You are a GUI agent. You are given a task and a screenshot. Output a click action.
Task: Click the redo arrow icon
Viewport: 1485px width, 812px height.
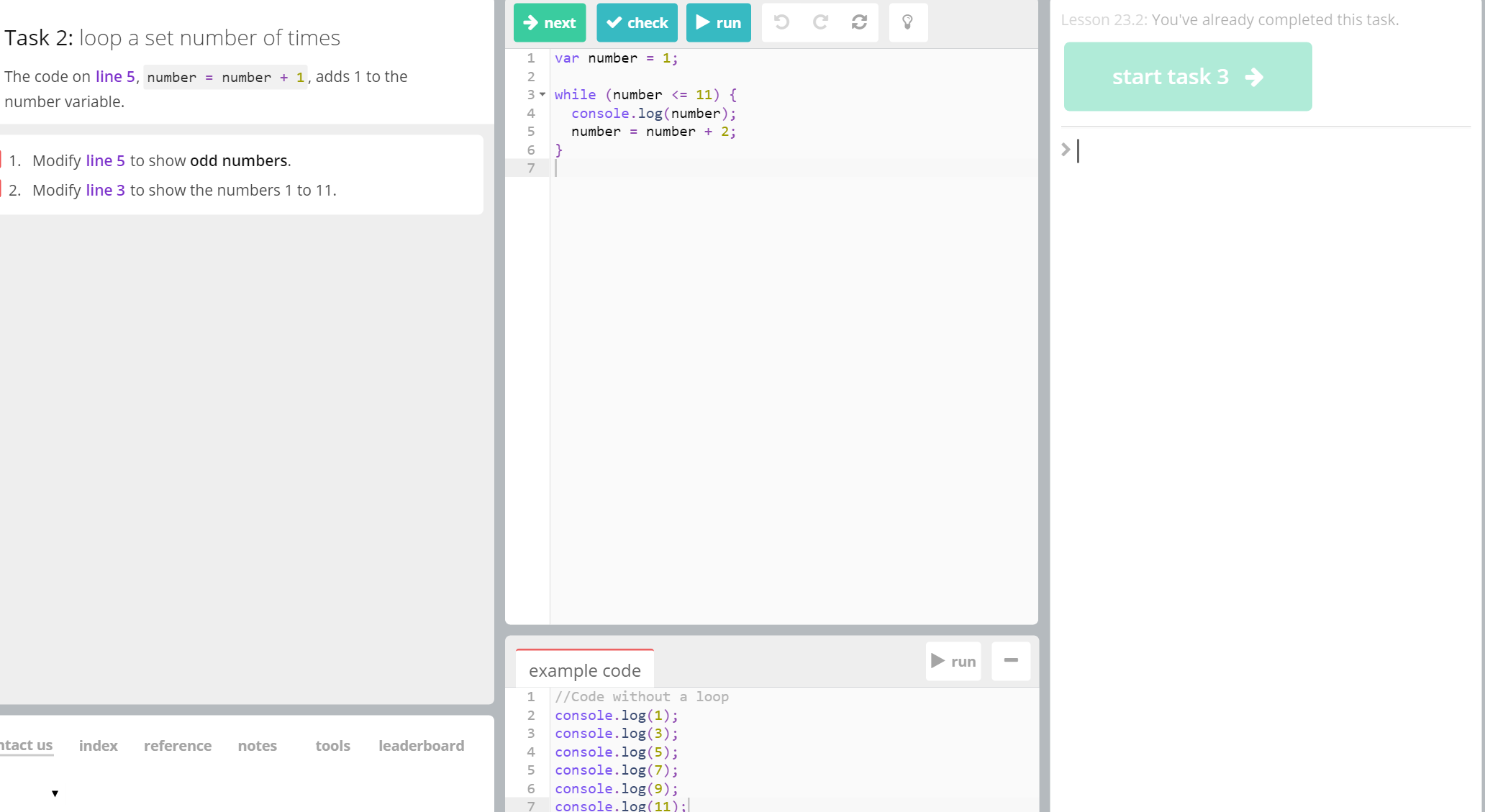coord(820,22)
